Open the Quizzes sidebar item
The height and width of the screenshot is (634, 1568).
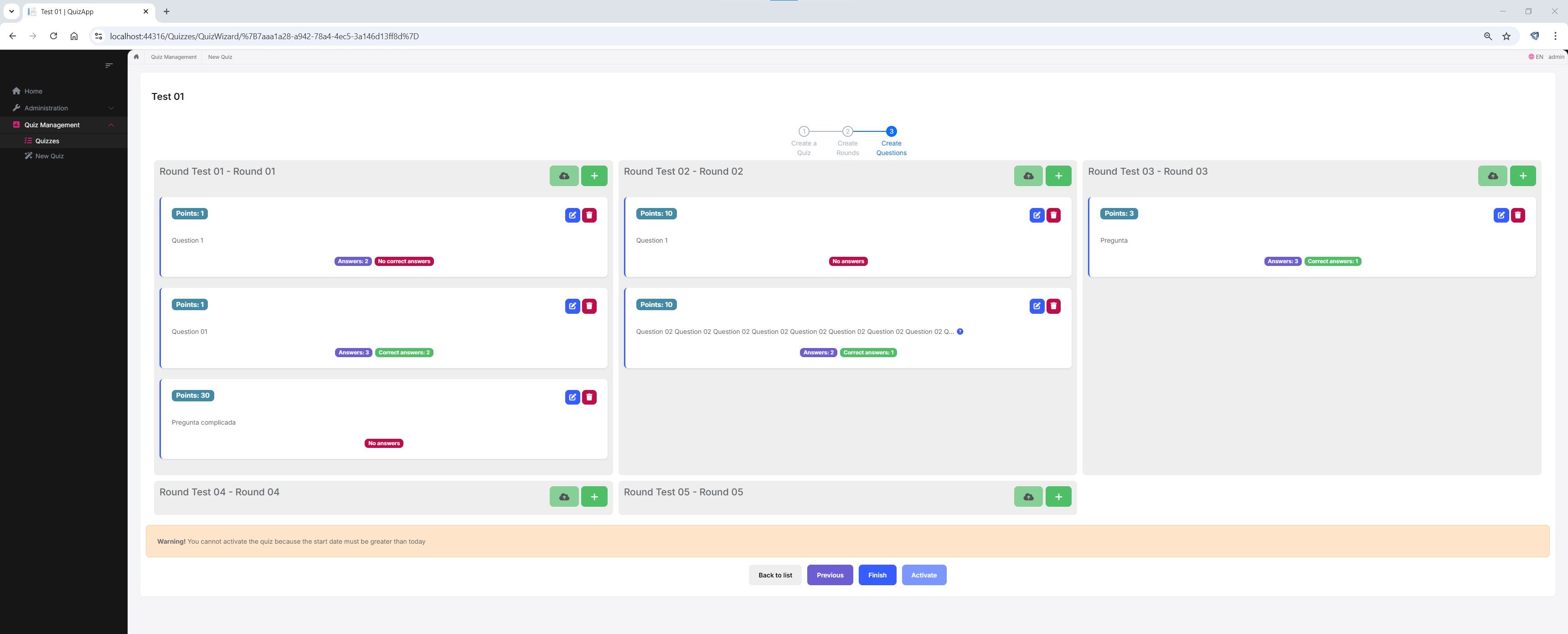47,140
